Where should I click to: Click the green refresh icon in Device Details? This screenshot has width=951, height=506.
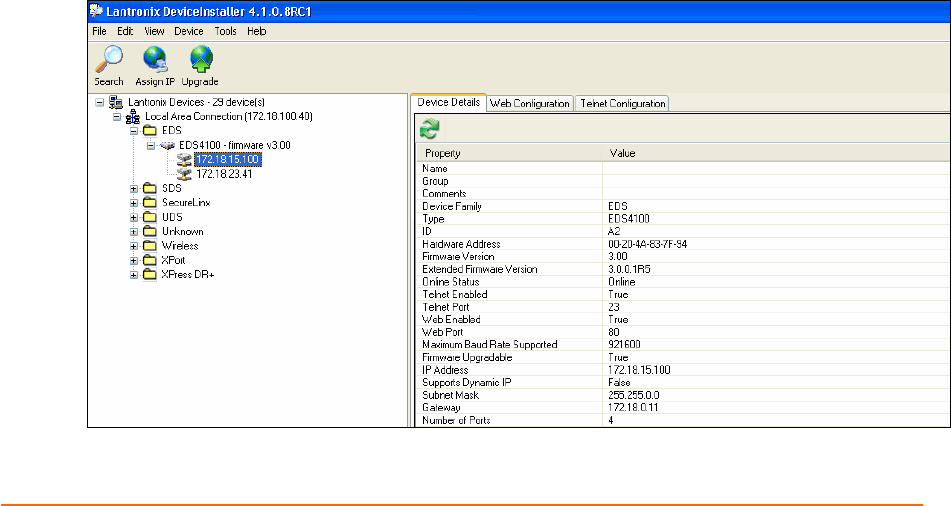(430, 128)
